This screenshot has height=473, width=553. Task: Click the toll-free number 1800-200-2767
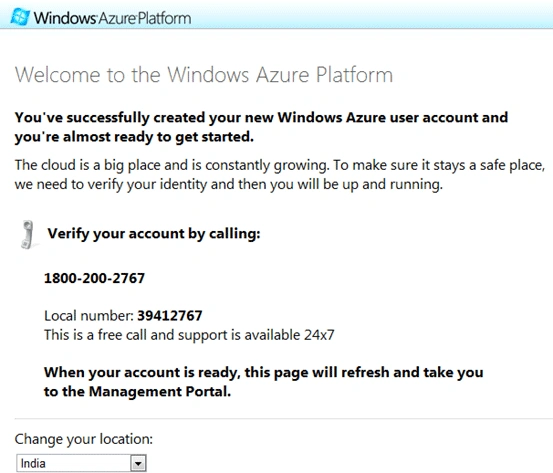pyautogui.click(x=94, y=278)
